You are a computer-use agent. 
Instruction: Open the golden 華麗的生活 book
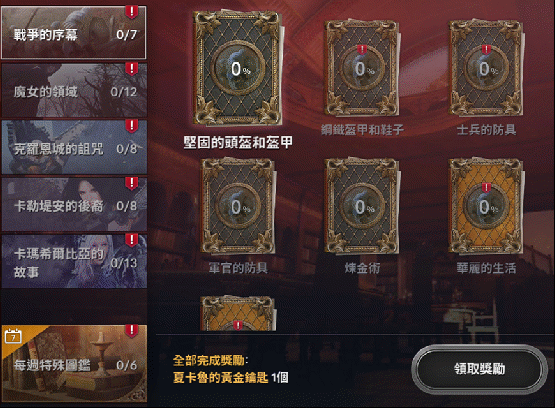[x=486, y=206]
